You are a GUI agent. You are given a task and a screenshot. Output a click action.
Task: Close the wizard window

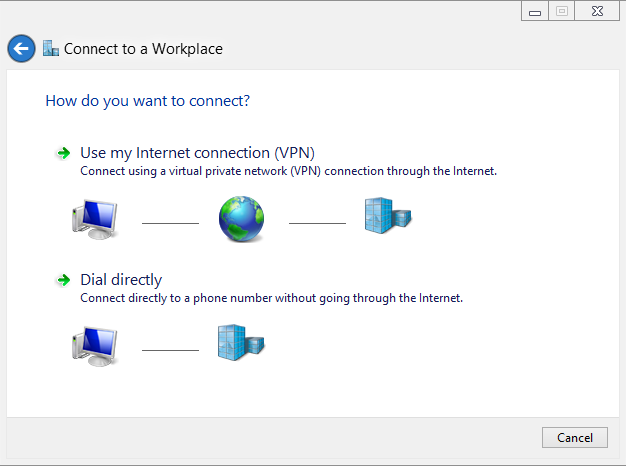coord(596,11)
